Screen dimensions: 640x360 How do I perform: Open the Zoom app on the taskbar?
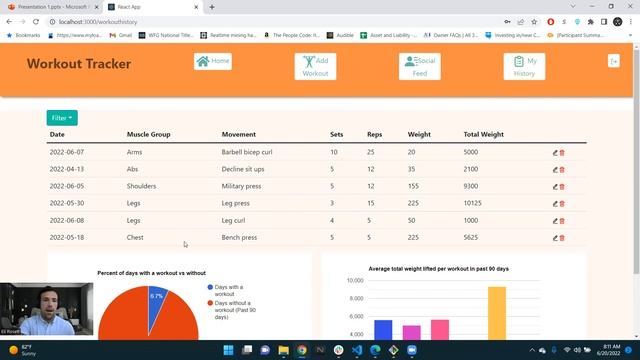coord(412,350)
